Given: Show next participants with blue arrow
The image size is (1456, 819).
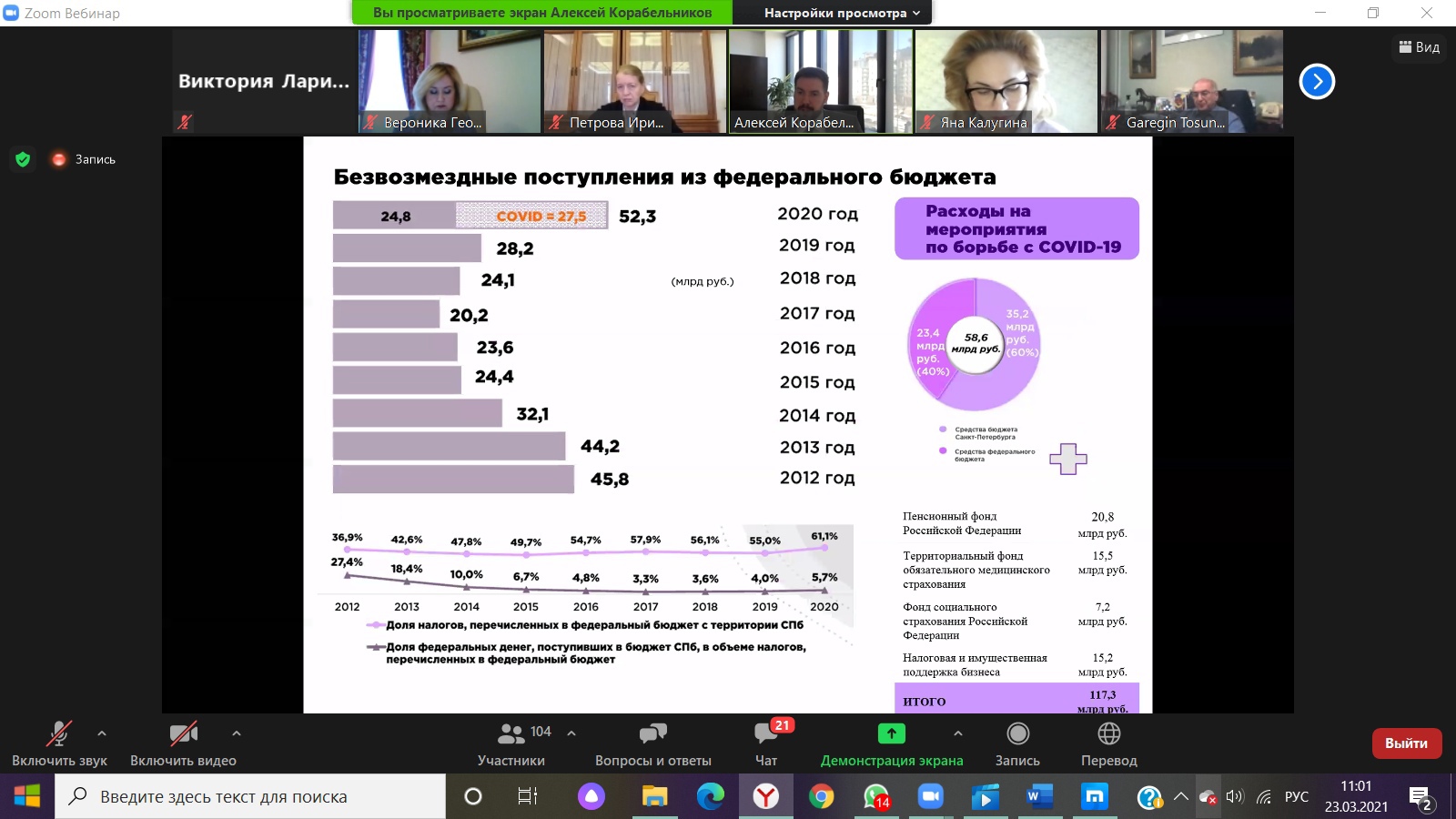Looking at the screenshot, I should click(1317, 82).
